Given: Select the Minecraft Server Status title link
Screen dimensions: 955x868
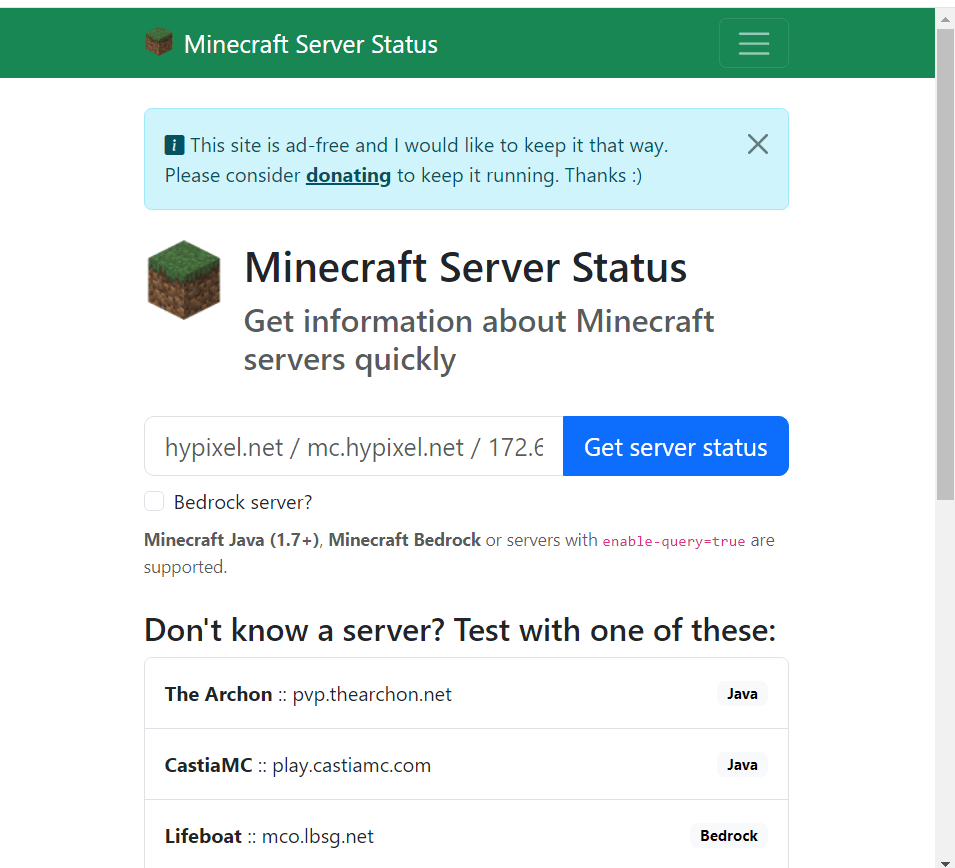Looking at the screenshot, I should 310,44.
